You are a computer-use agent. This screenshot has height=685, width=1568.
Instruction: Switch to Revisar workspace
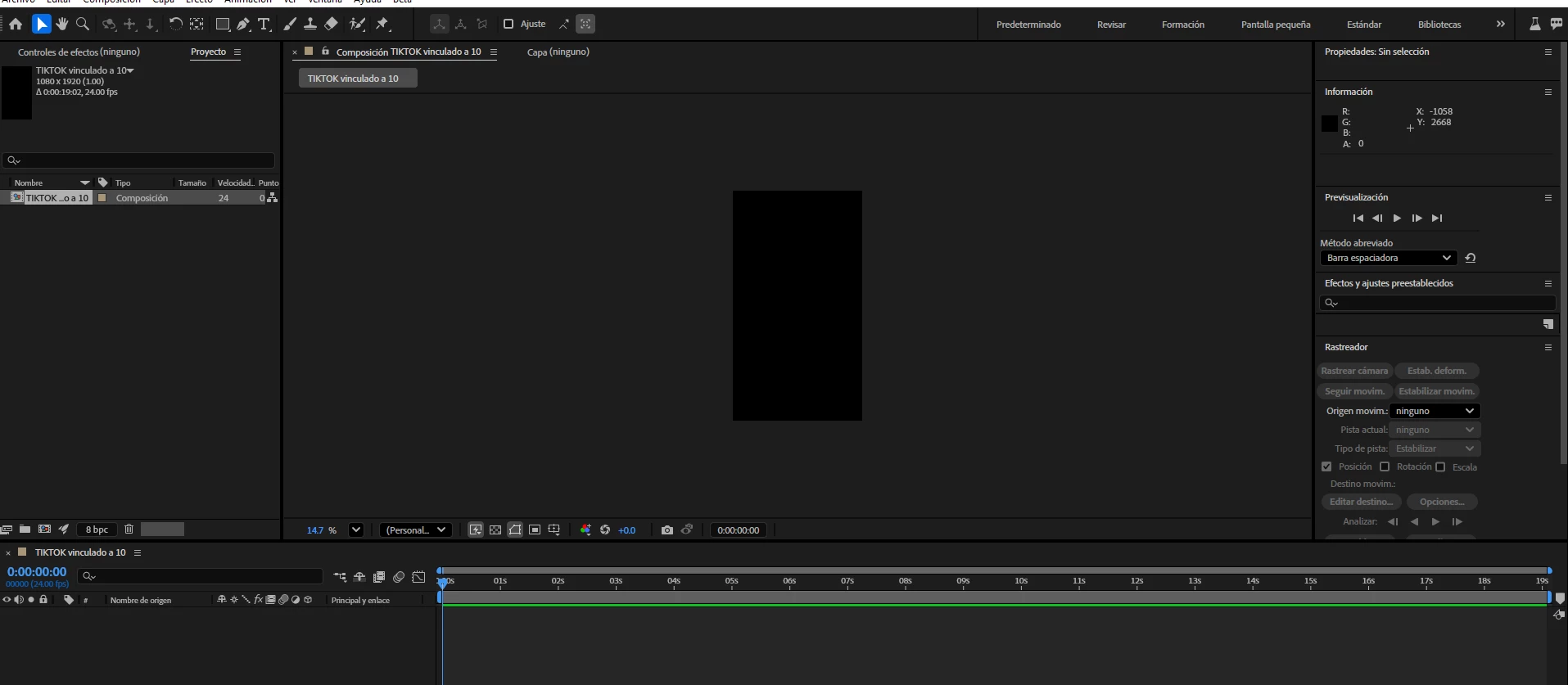pos(1111,25)
